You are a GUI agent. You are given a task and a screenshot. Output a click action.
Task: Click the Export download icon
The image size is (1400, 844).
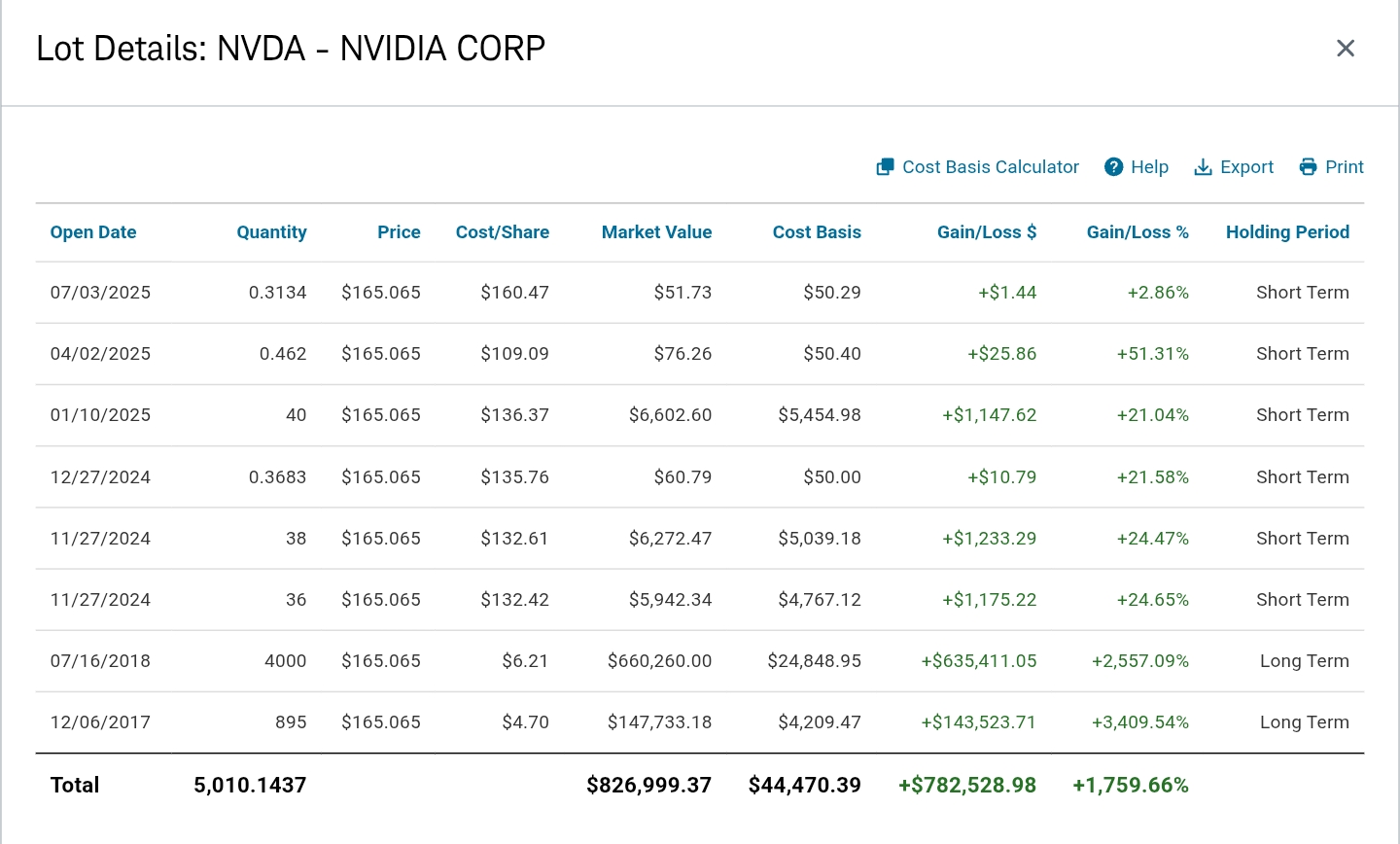(x=1203, y=167)
